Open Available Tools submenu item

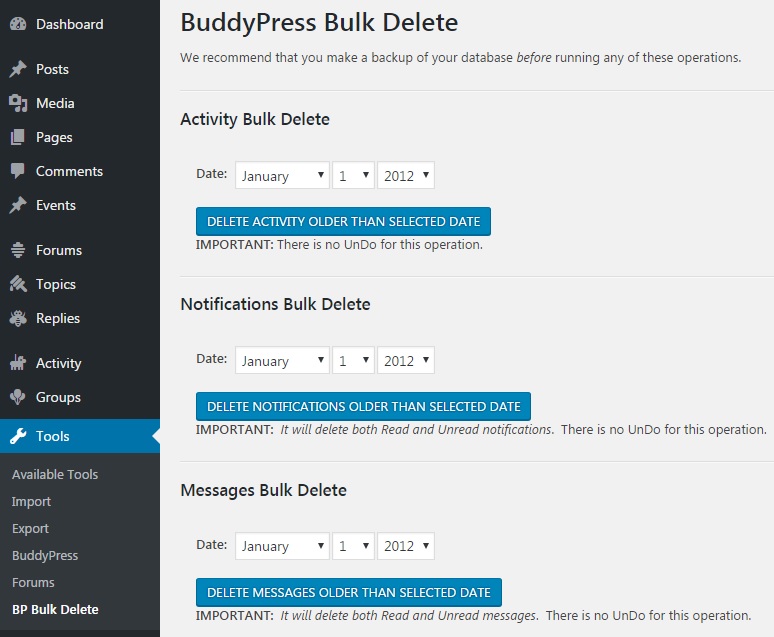tap(55, 474)
